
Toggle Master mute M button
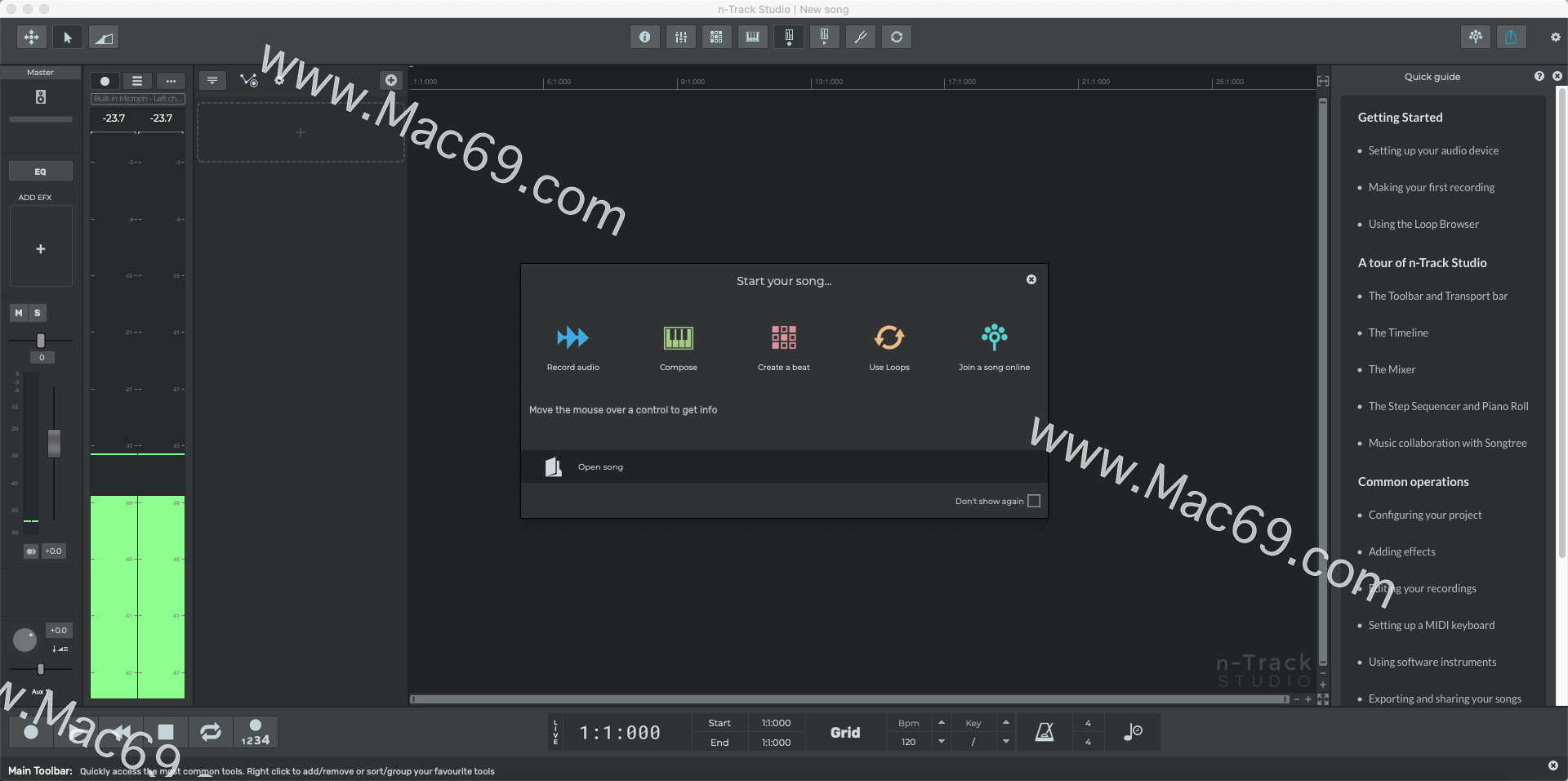(x=19, y=313)
